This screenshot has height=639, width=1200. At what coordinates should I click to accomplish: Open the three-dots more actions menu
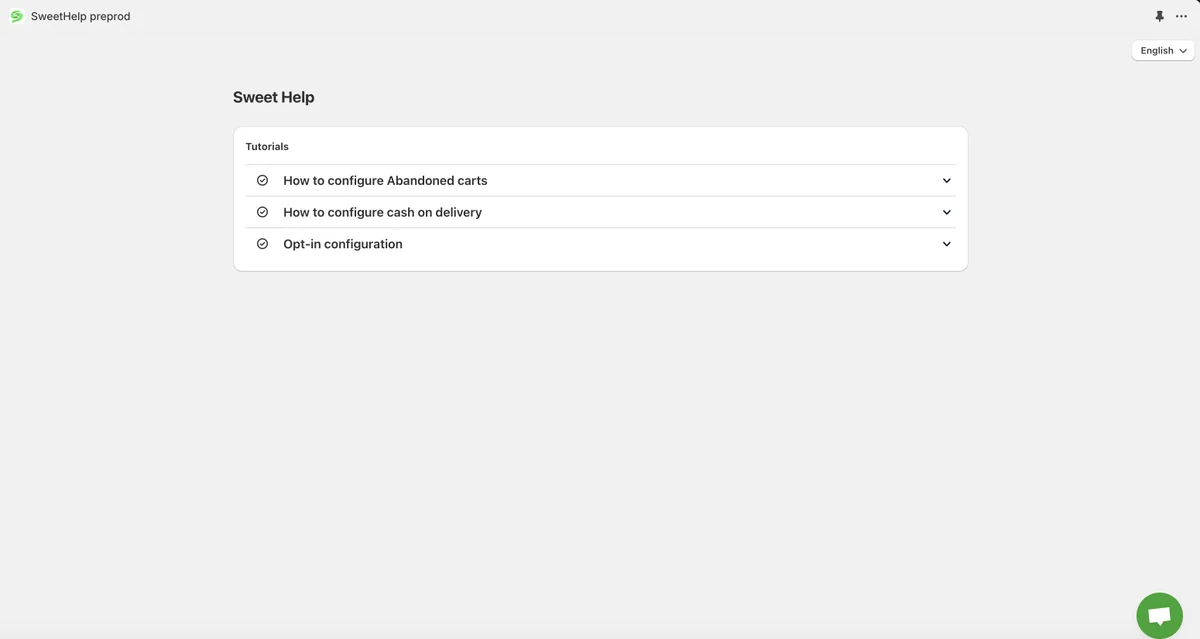[x=1181, y=16]
